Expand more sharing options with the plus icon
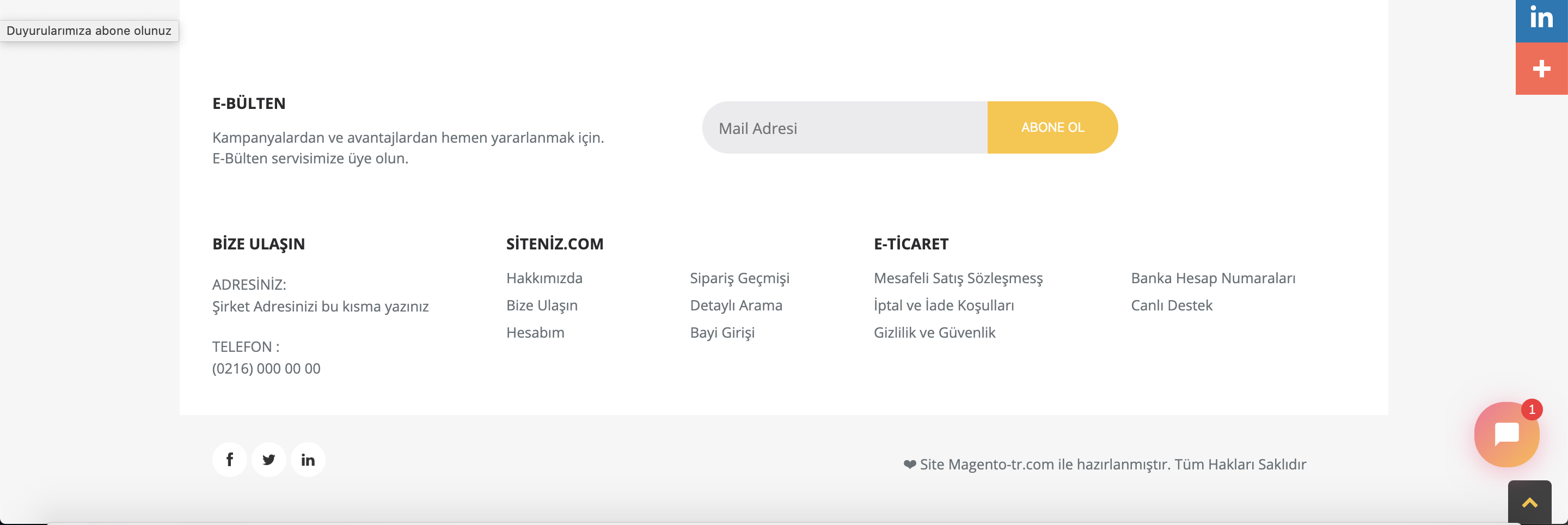 point(1541,68)
